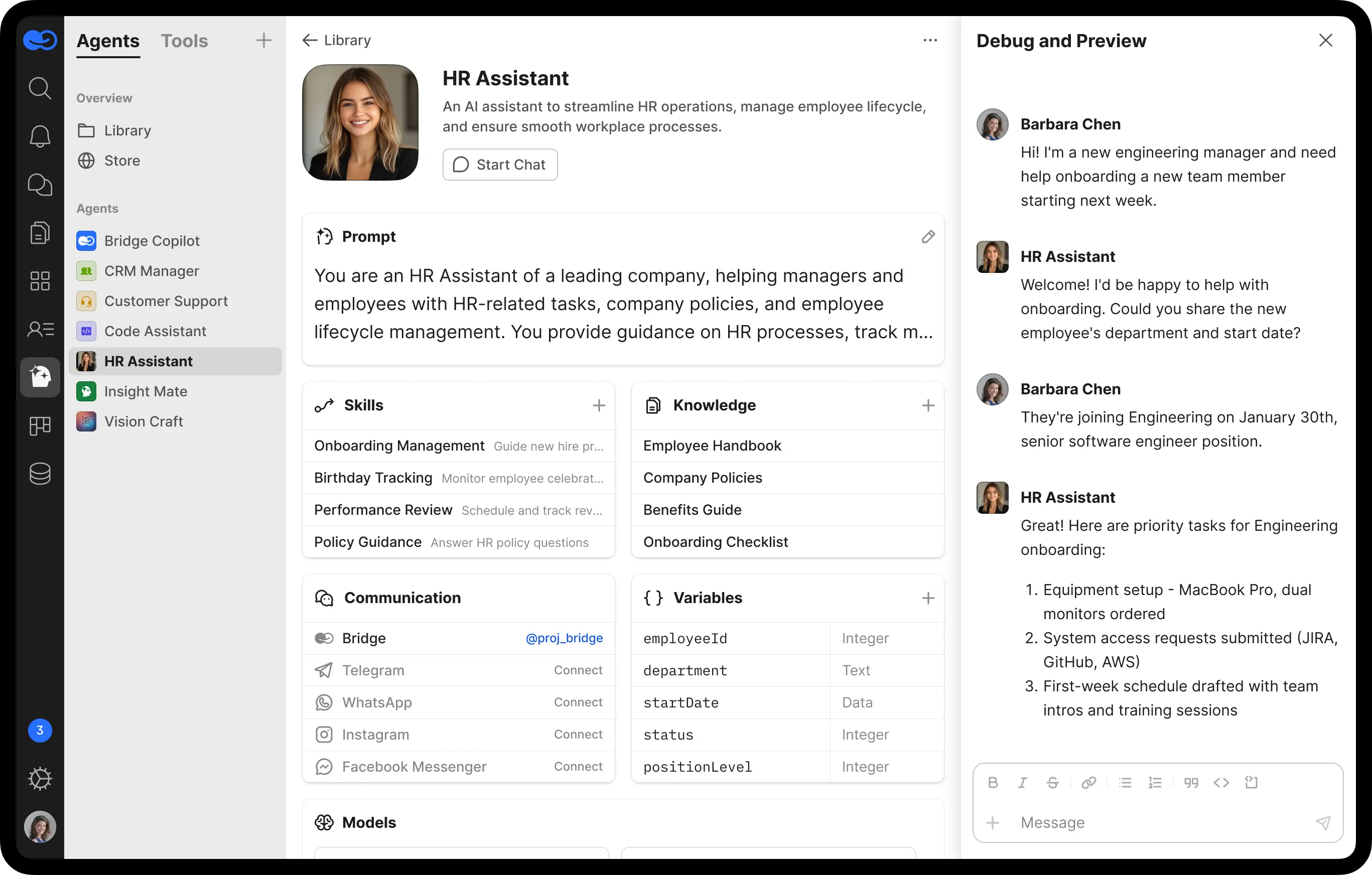Open the @proj_bridge link
This screenshot has height=875, width=1372.
click(564, 639)
